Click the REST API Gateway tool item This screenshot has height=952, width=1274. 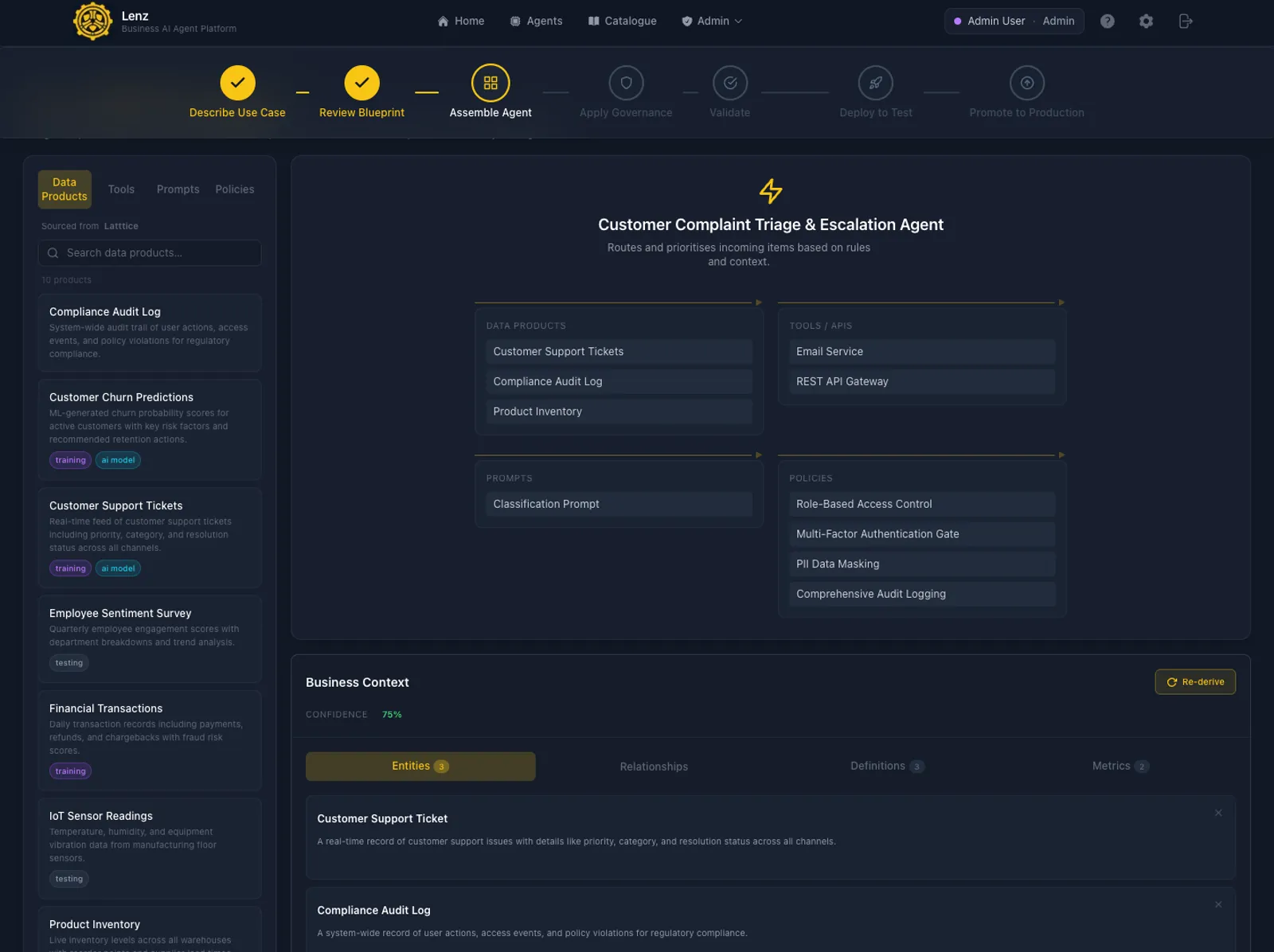(922, 382)
